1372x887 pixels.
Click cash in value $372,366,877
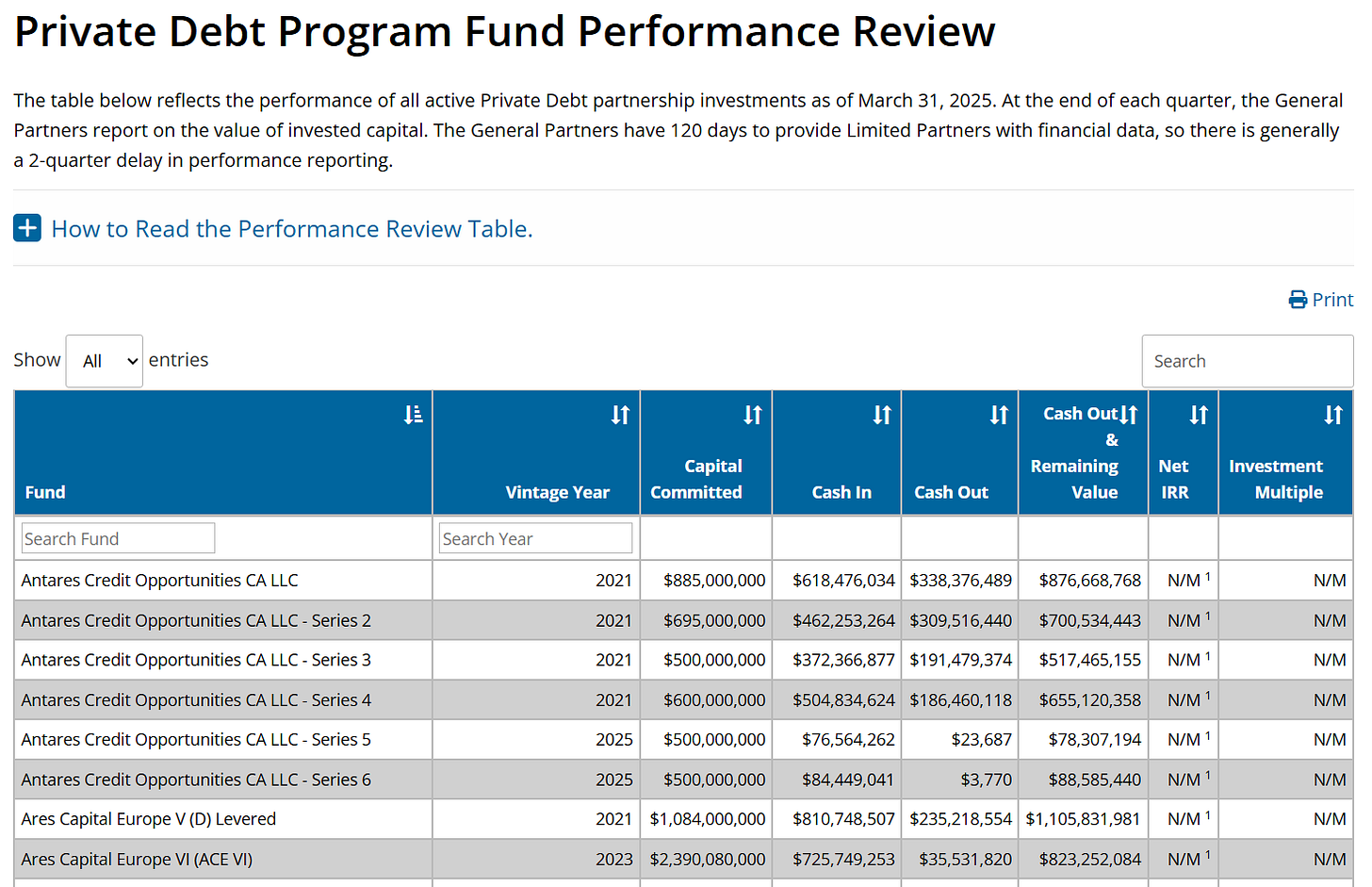[x=843, y=660]
